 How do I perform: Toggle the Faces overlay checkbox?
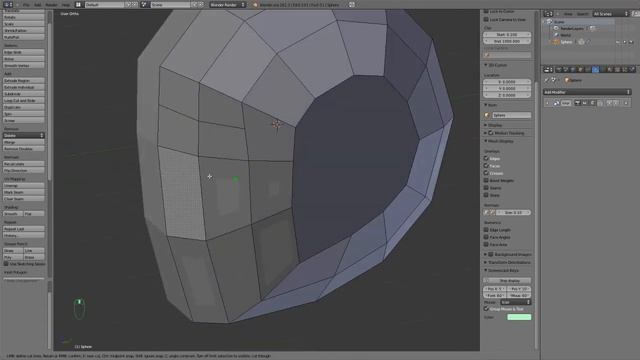486,166
